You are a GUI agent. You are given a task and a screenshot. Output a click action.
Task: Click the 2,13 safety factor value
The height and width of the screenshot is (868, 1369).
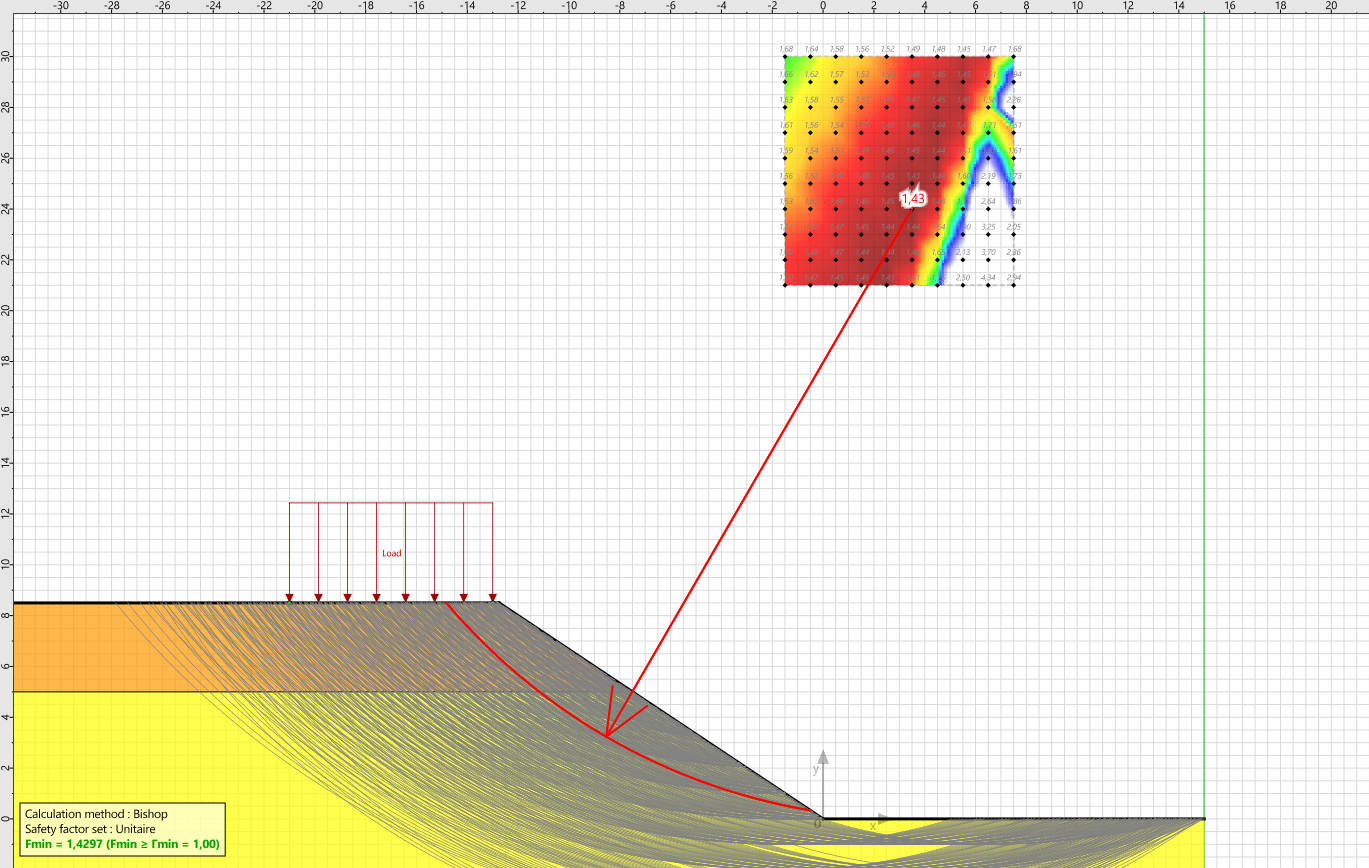coord(963,252)
